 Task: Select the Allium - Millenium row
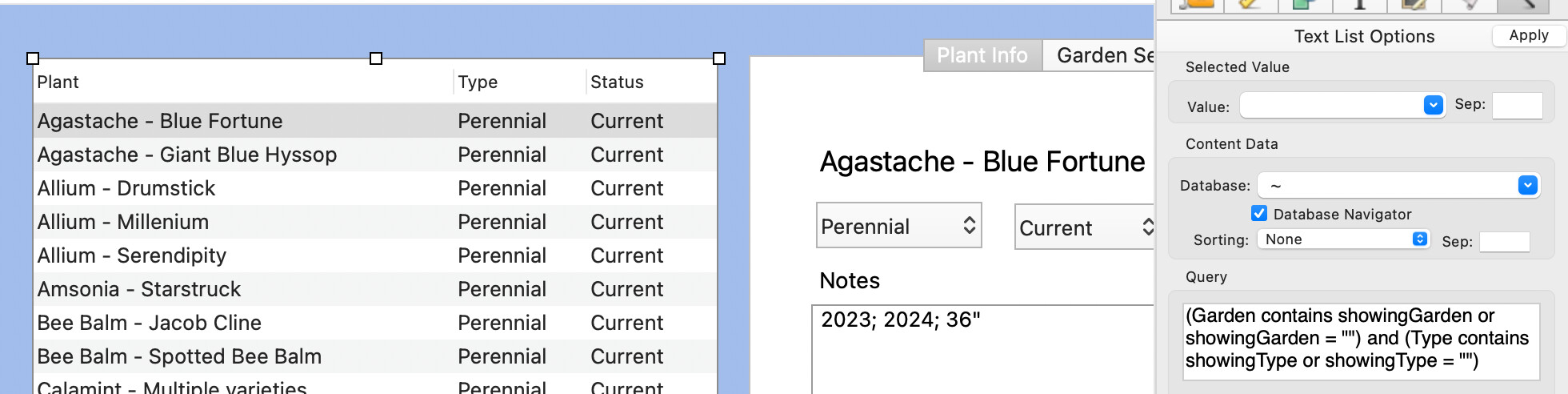[x=375, y=222]
